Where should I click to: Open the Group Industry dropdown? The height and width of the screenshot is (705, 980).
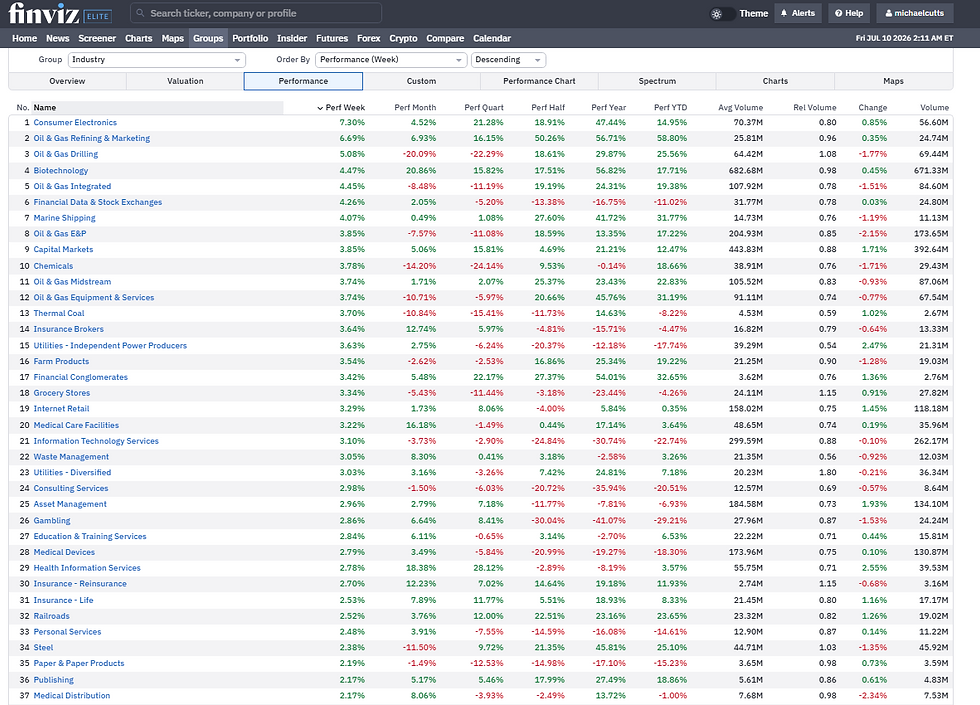[156, 60]
